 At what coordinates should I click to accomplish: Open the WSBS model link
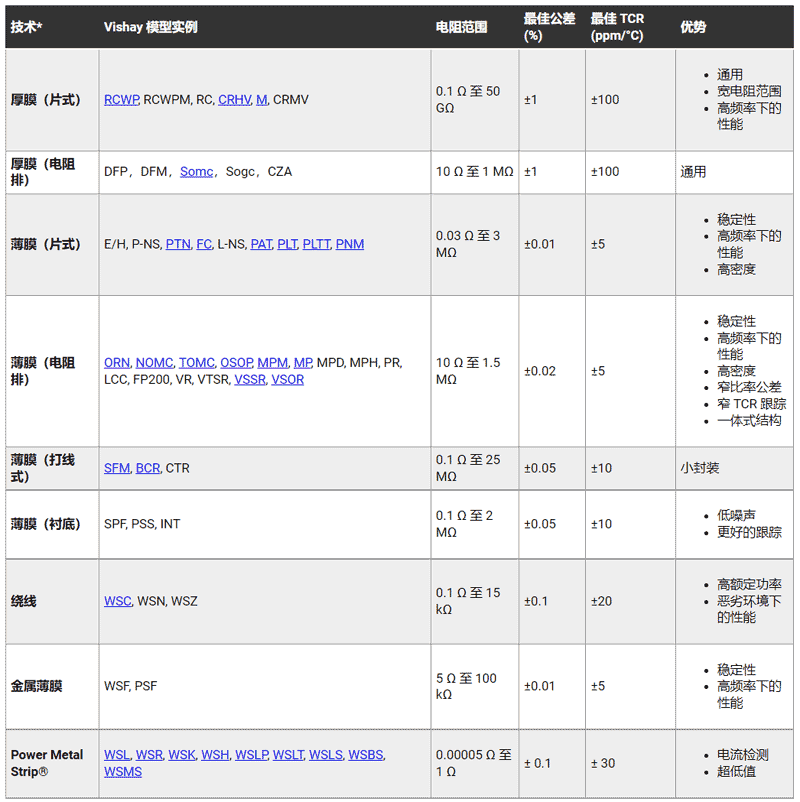[366, 755]
